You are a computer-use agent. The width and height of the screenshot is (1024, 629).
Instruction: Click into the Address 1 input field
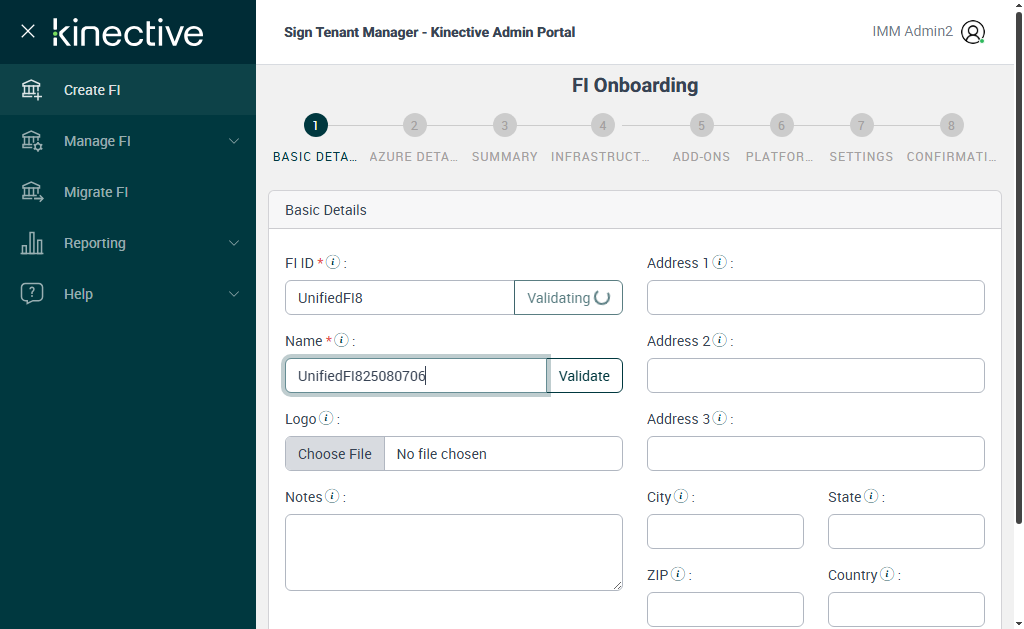(x=815, y=298)
